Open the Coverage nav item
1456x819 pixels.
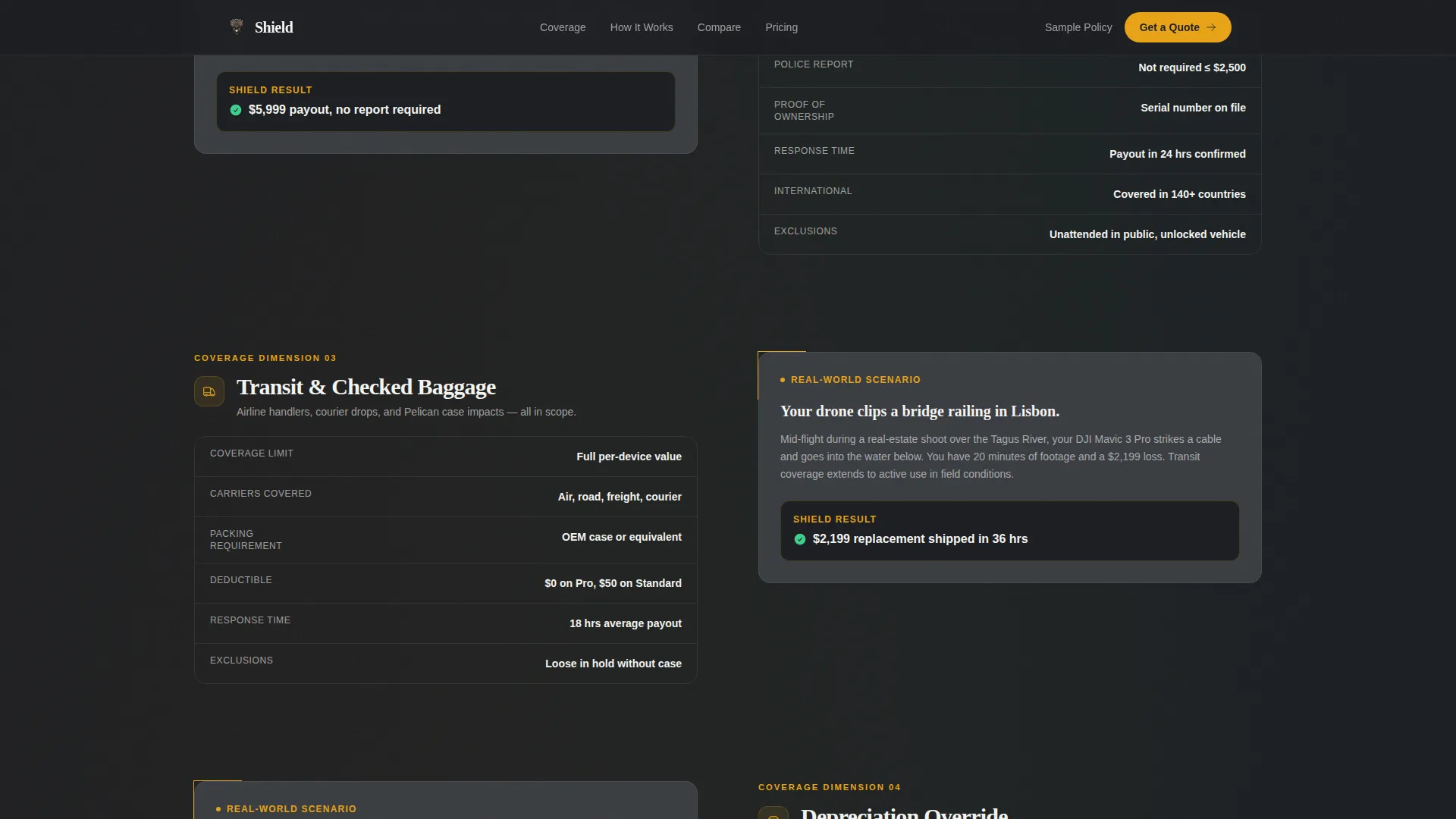563,27
